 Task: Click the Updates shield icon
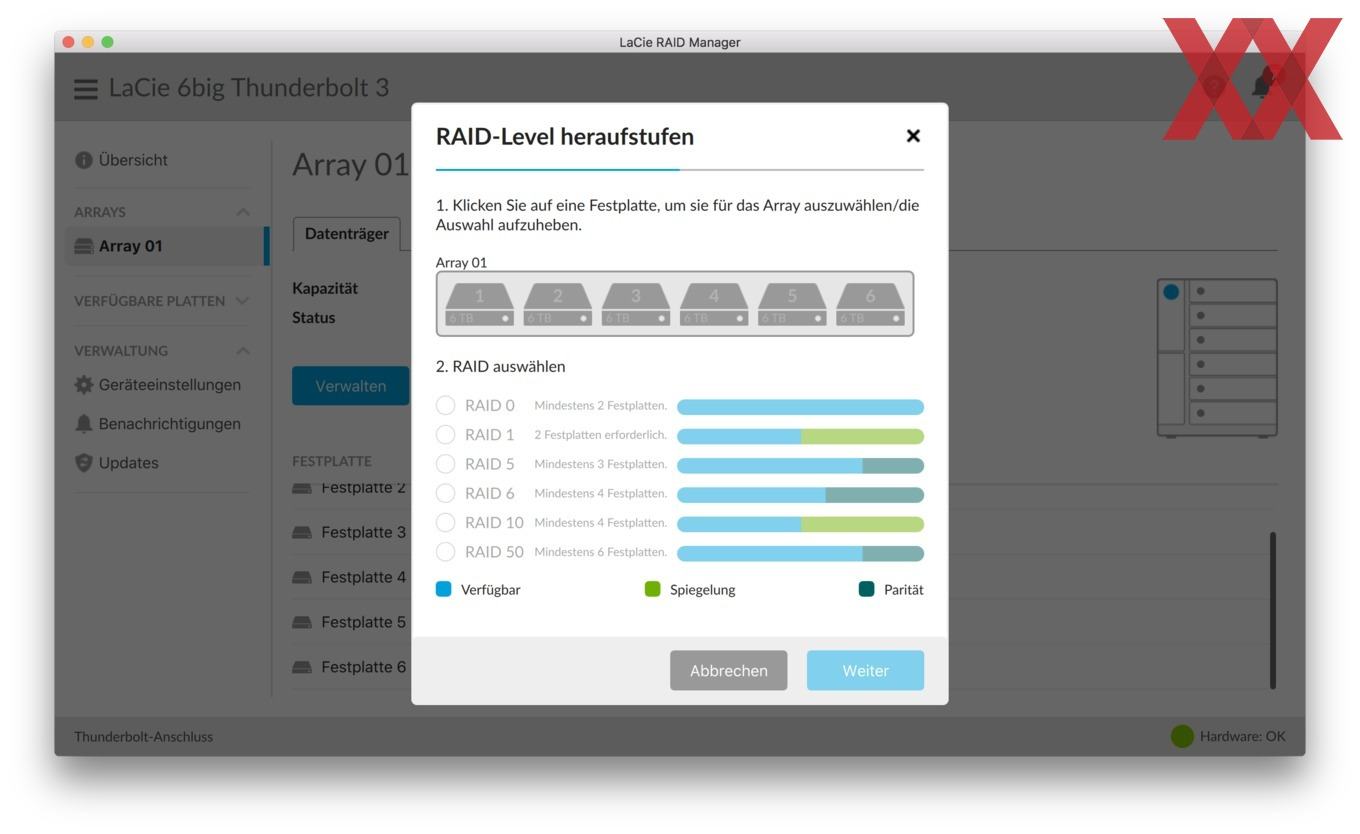tap(84, 463)
